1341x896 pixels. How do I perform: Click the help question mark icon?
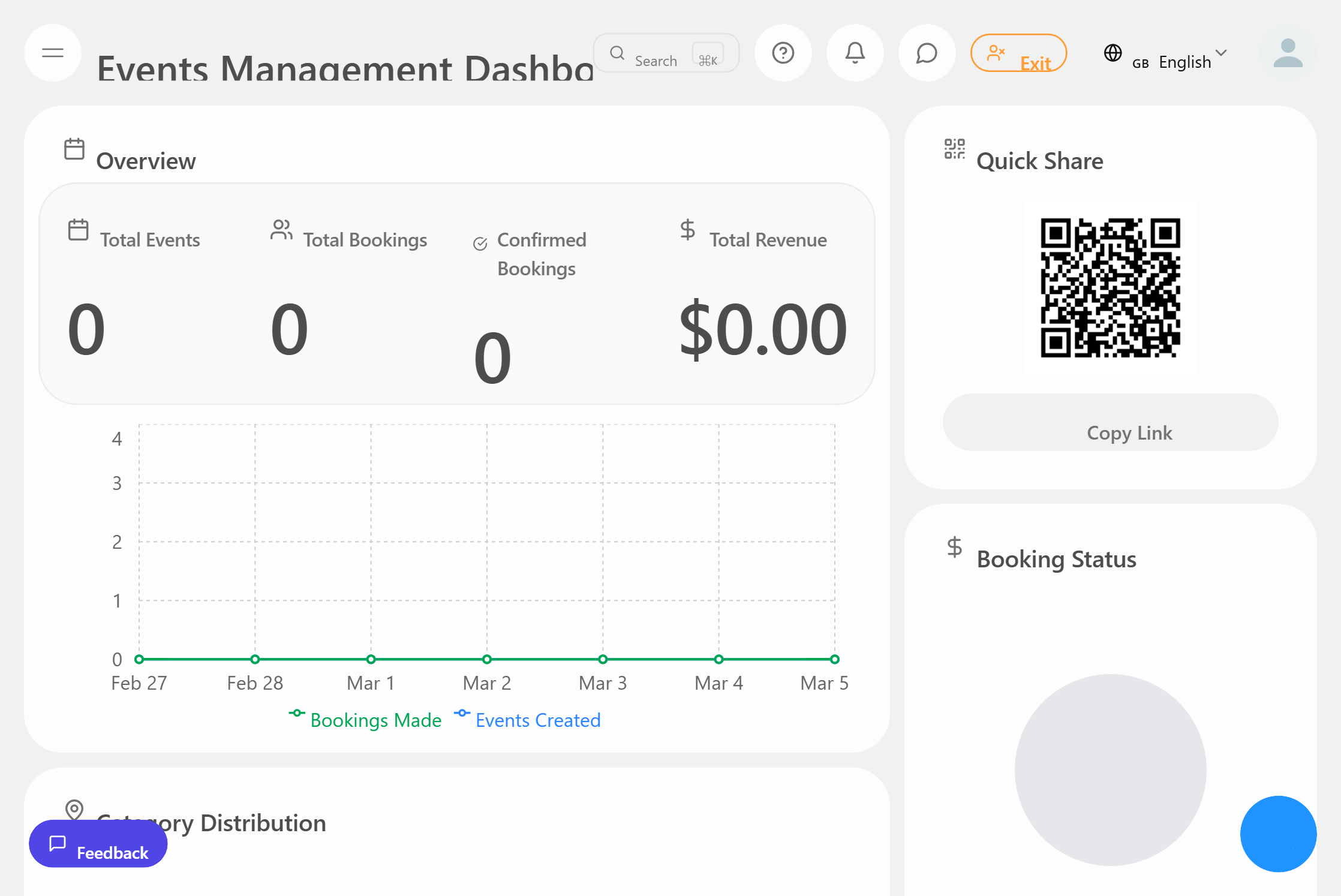783,53
